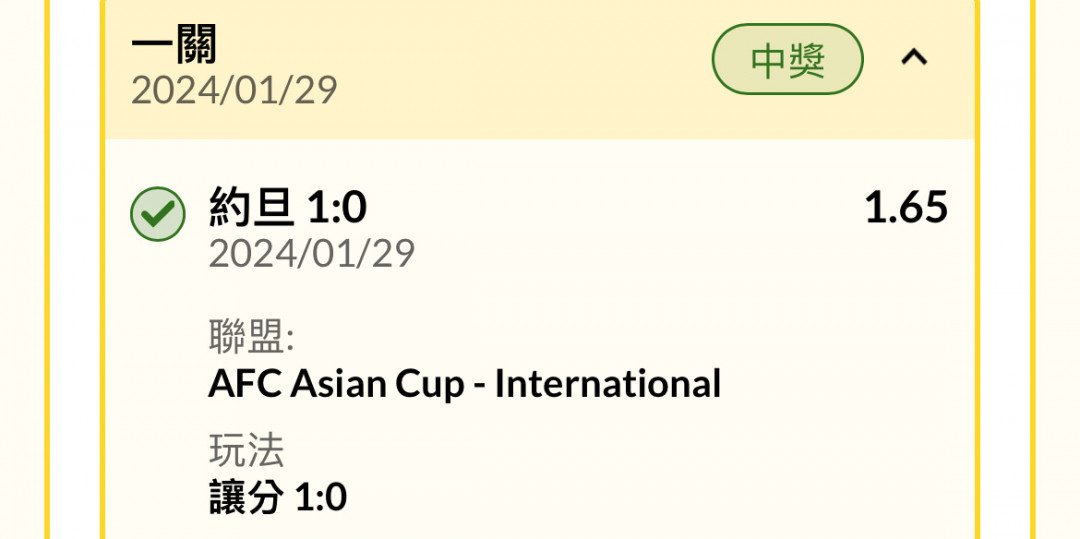Click the 玩法 label
Viewport: 1080px width, 539px height.
[247, 452]
